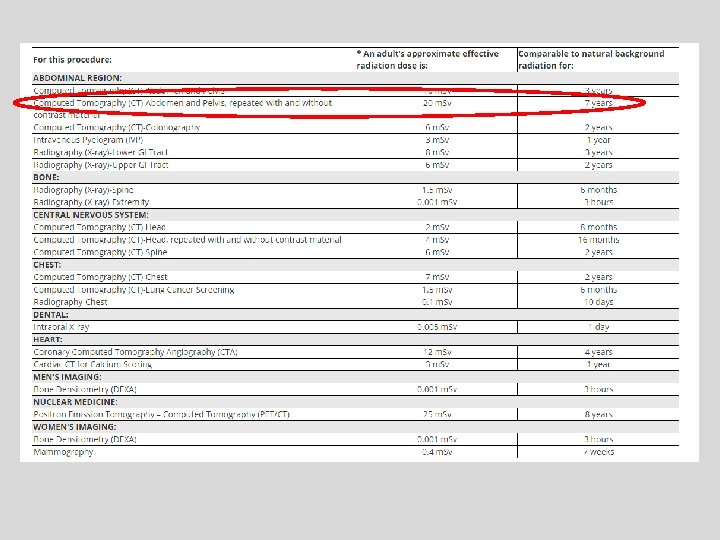The width and height of the screenshot is (720, 540).
Task: Click the '4 years' background value
Action: [x=598, y=352]
